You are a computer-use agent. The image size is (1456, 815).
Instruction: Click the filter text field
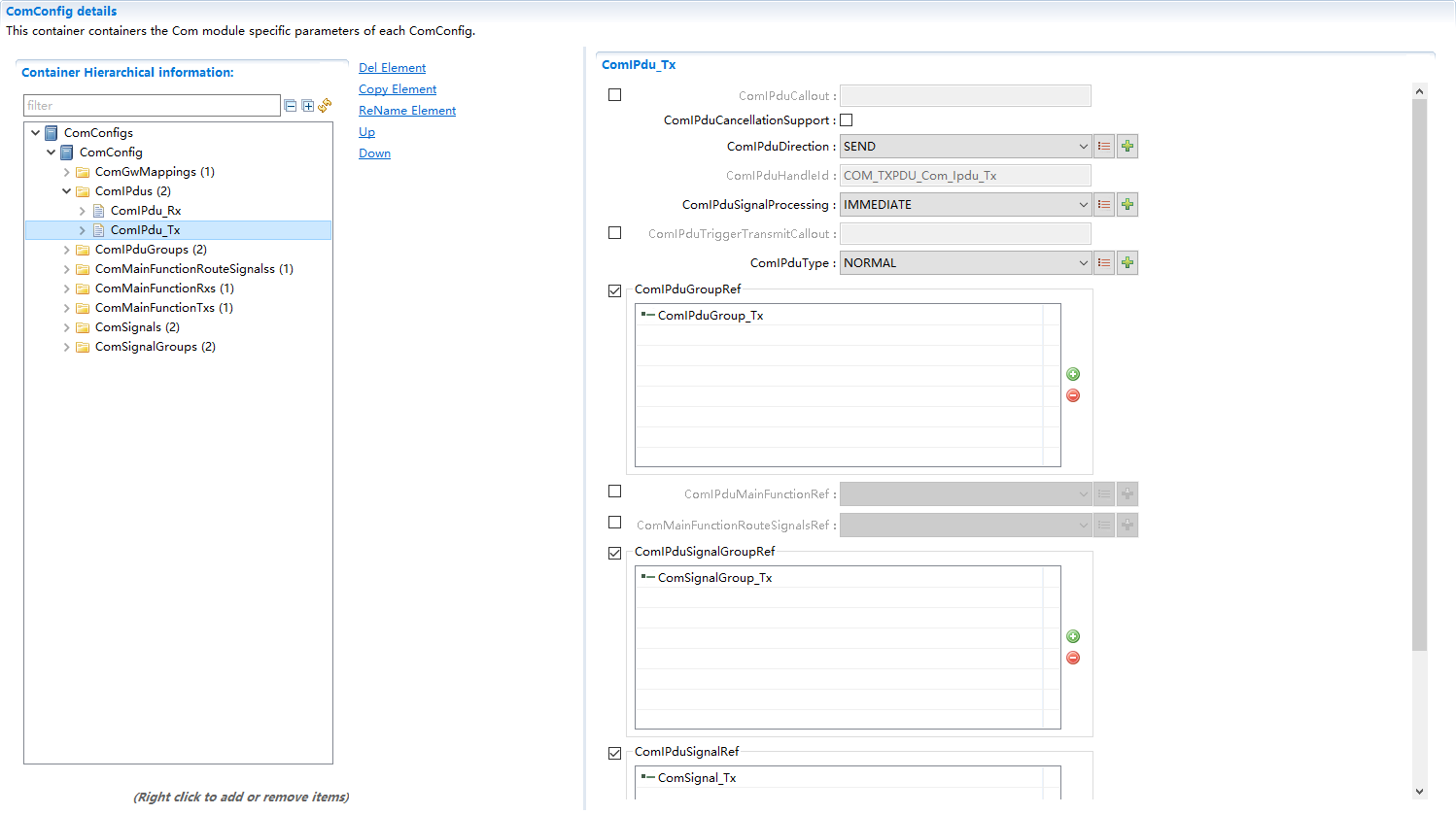pos(152,106)
